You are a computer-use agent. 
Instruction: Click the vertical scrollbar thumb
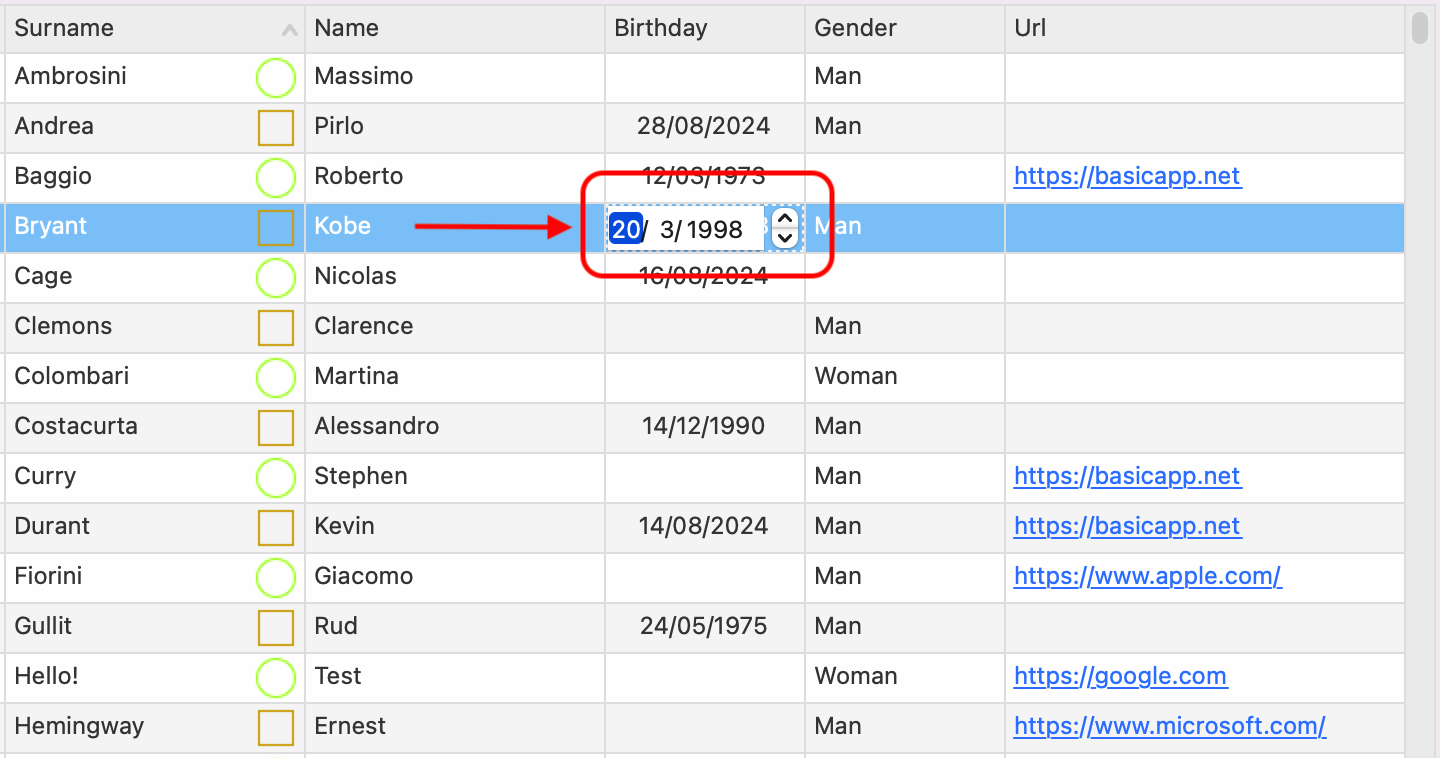pyautogui.click(x=1420, y=26)
